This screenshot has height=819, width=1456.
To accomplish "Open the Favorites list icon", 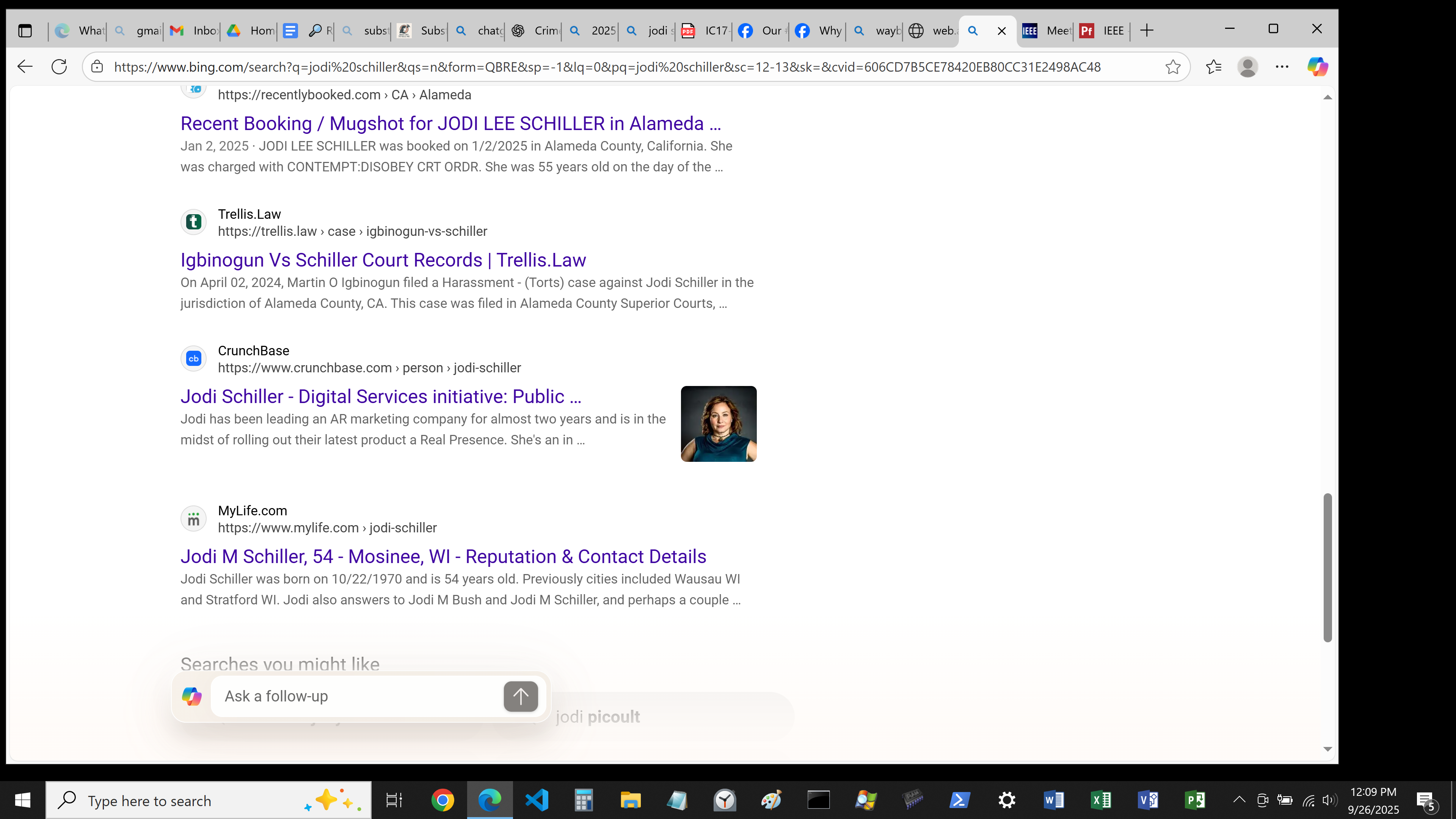I will pyautogui.click(x=1213, y=67).
